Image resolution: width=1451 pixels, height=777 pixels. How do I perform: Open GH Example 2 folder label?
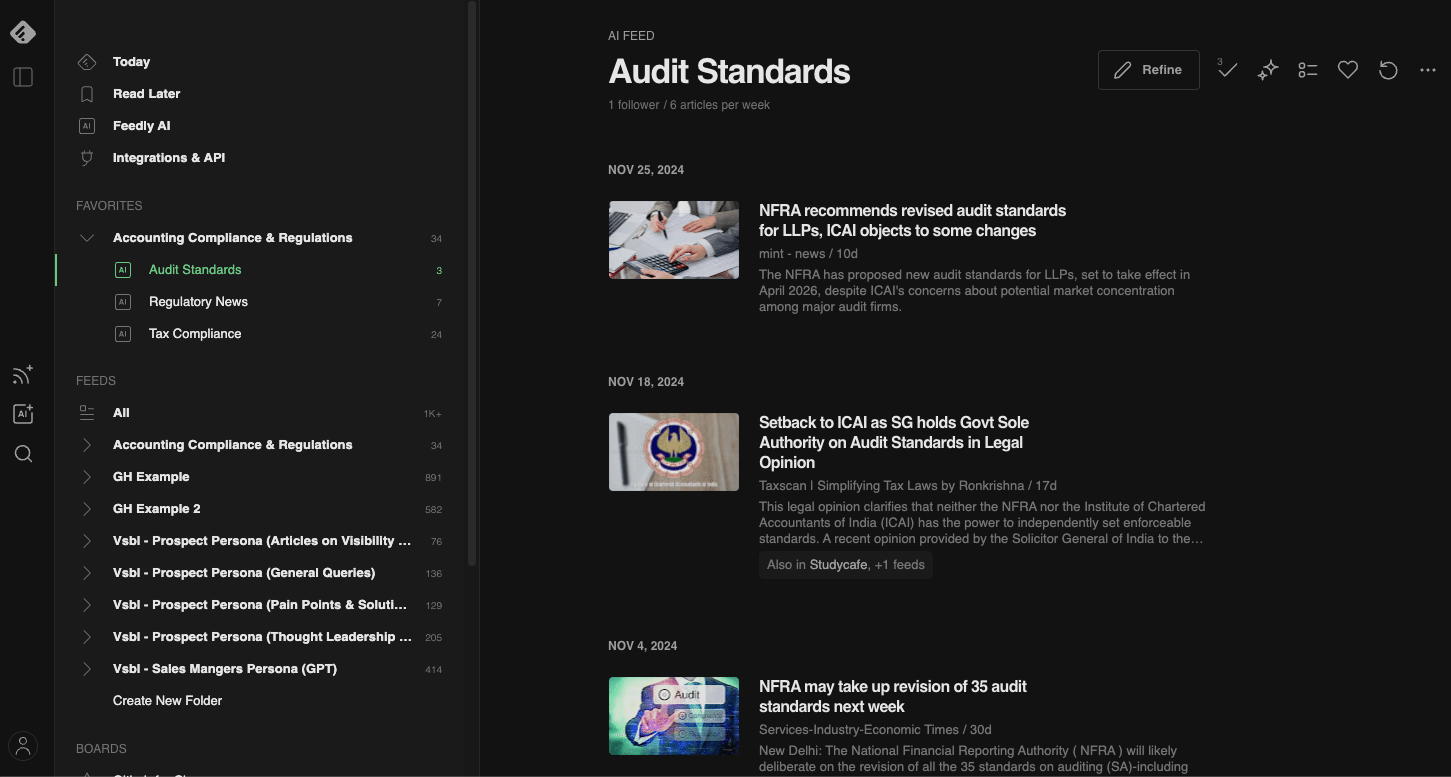tap(156, 509)
